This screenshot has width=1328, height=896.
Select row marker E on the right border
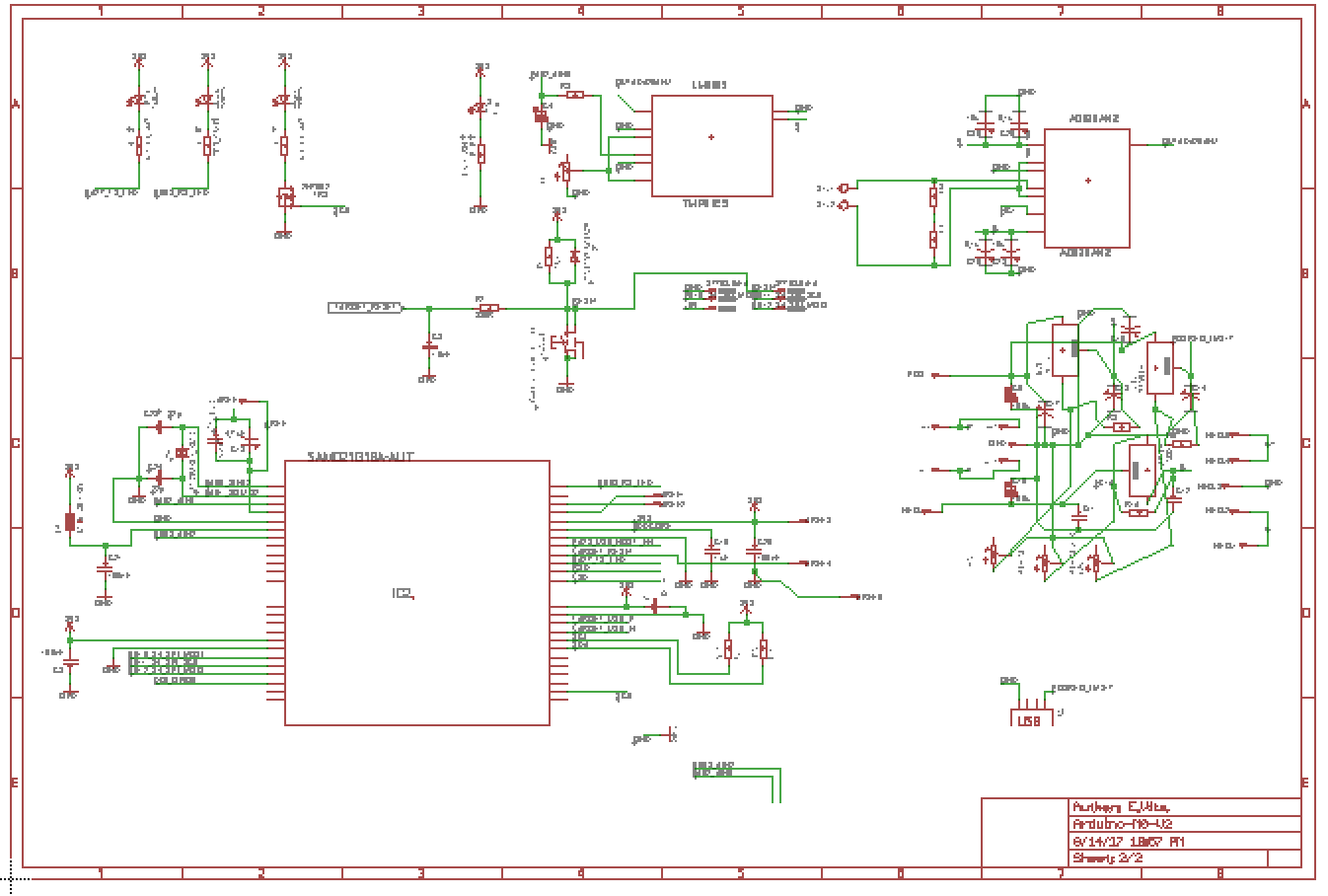tap(1304, 783)
